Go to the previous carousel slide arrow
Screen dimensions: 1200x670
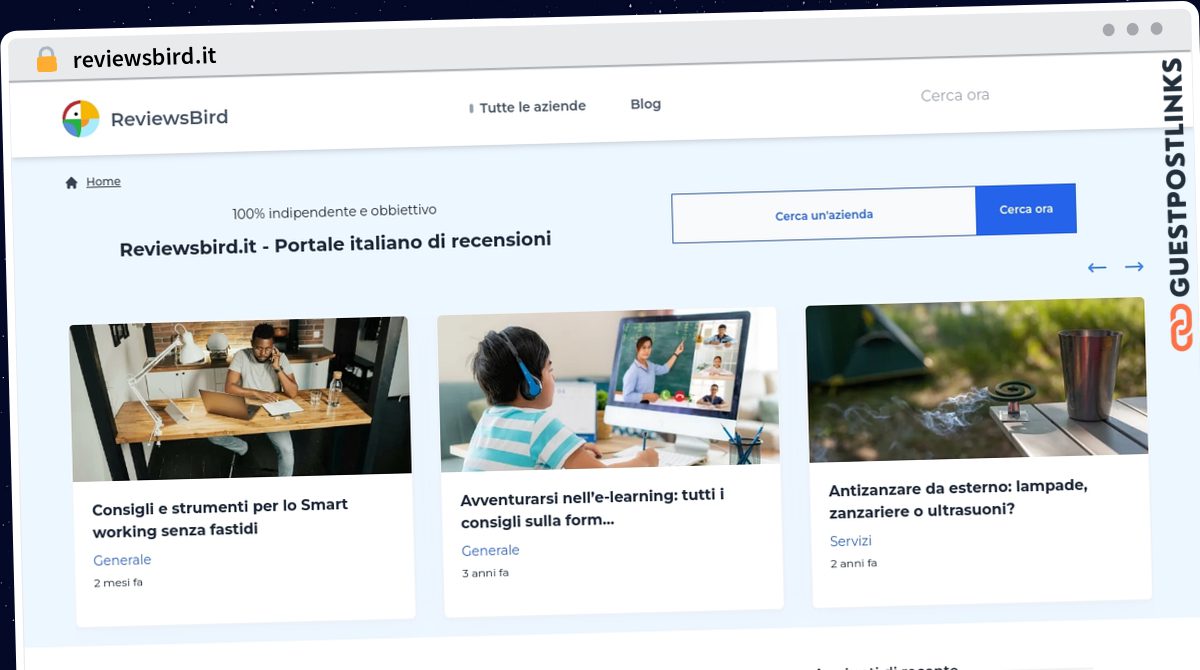[1097, 268]
